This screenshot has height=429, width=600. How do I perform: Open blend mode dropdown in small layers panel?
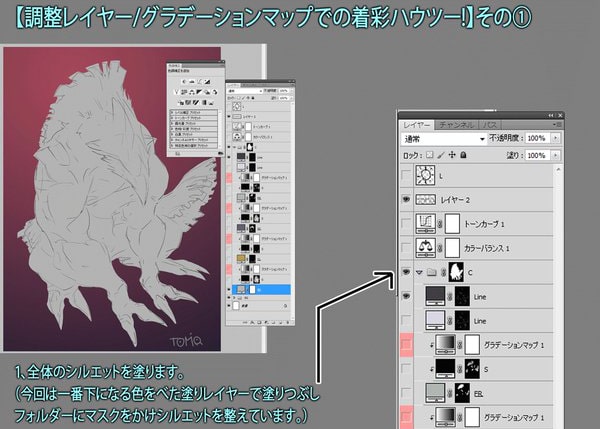[x=245, y=91]
